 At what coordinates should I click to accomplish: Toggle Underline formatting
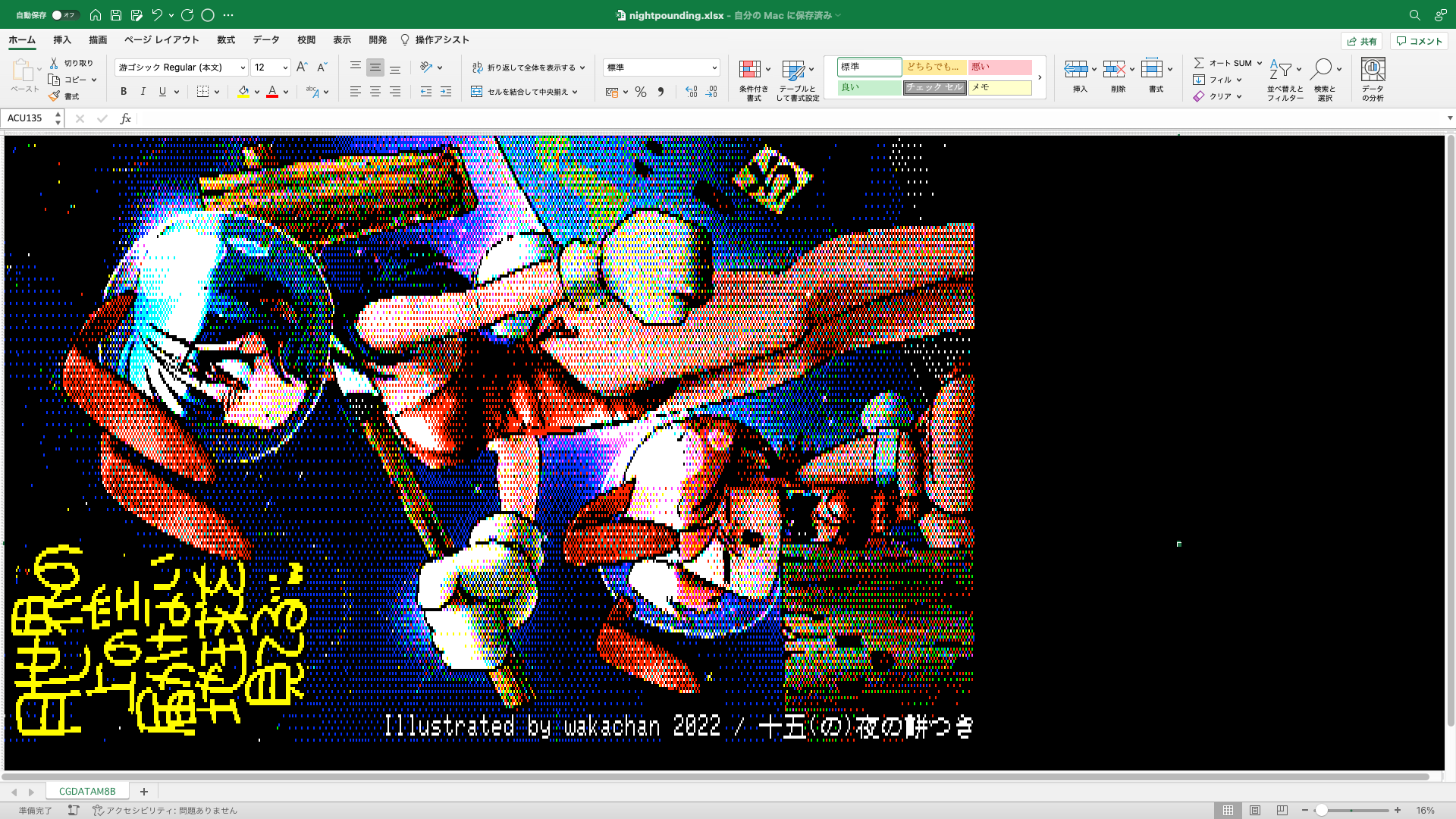coord(162,92)
